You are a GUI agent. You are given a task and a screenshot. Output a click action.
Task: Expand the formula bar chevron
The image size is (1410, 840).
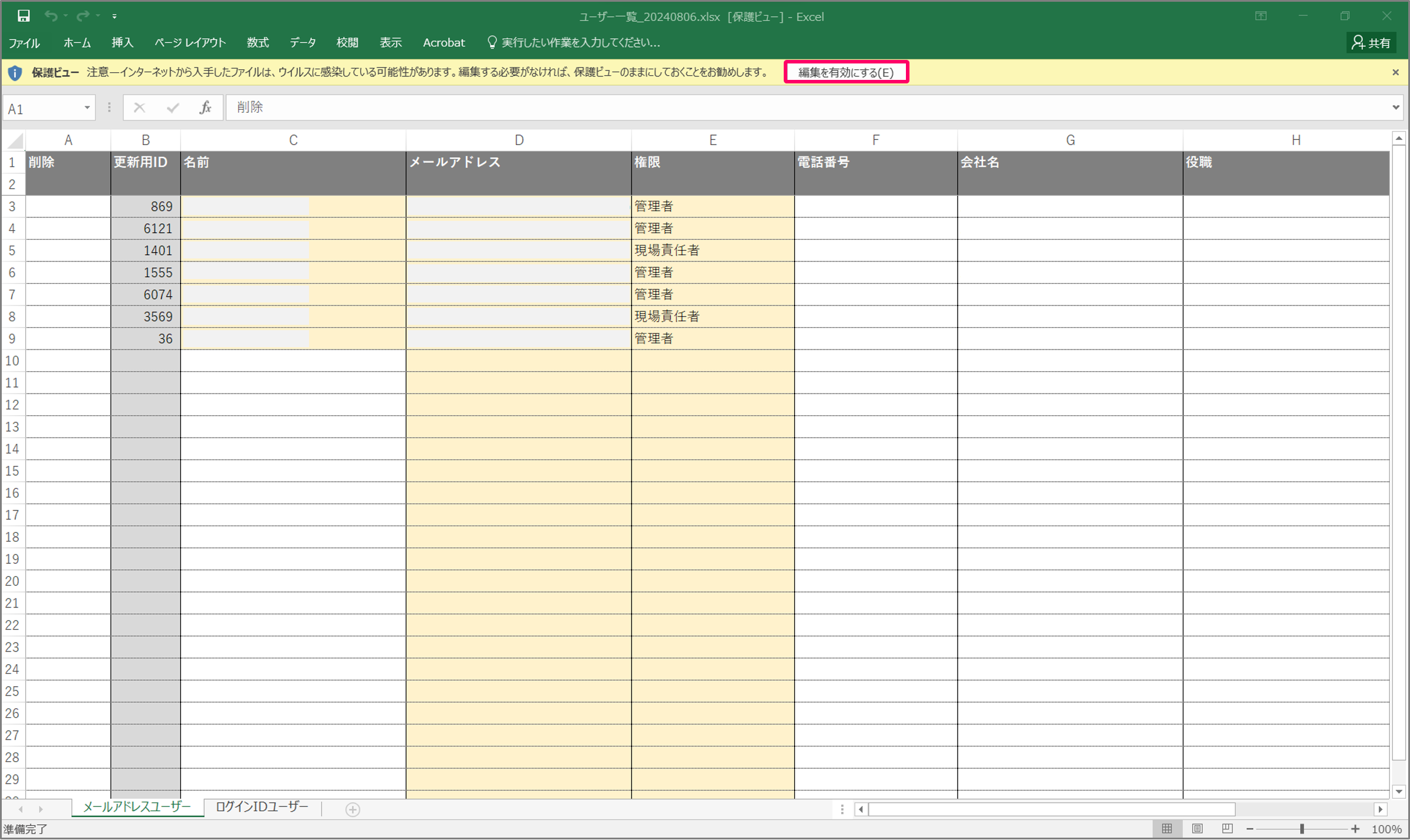pos(1396,107)
